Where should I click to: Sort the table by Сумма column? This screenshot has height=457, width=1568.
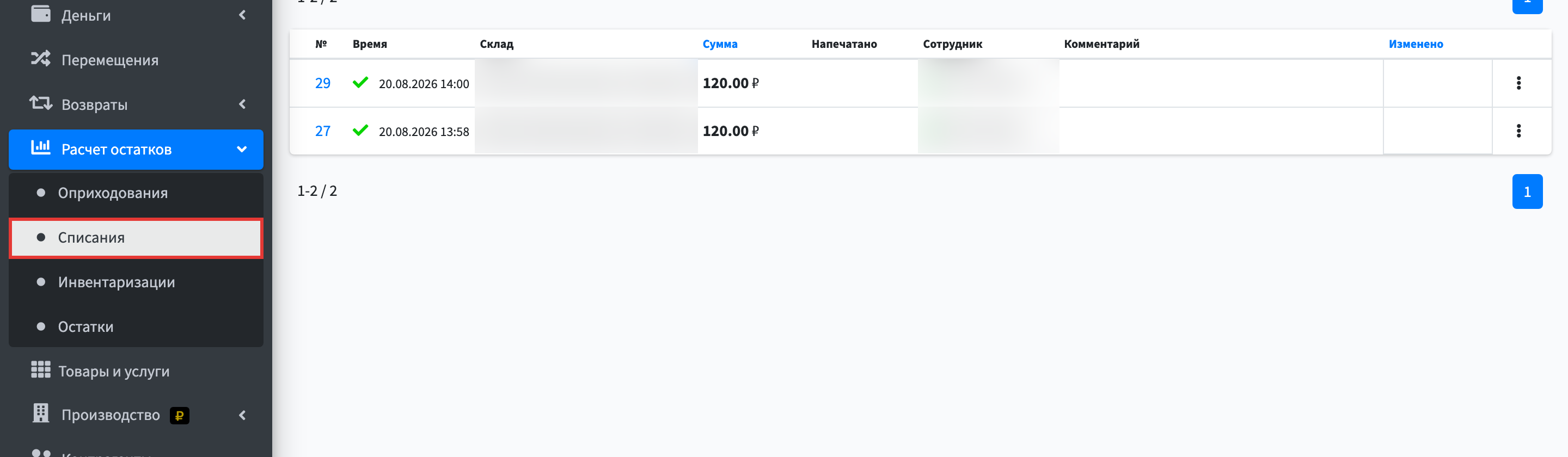[x=719, y=44]
